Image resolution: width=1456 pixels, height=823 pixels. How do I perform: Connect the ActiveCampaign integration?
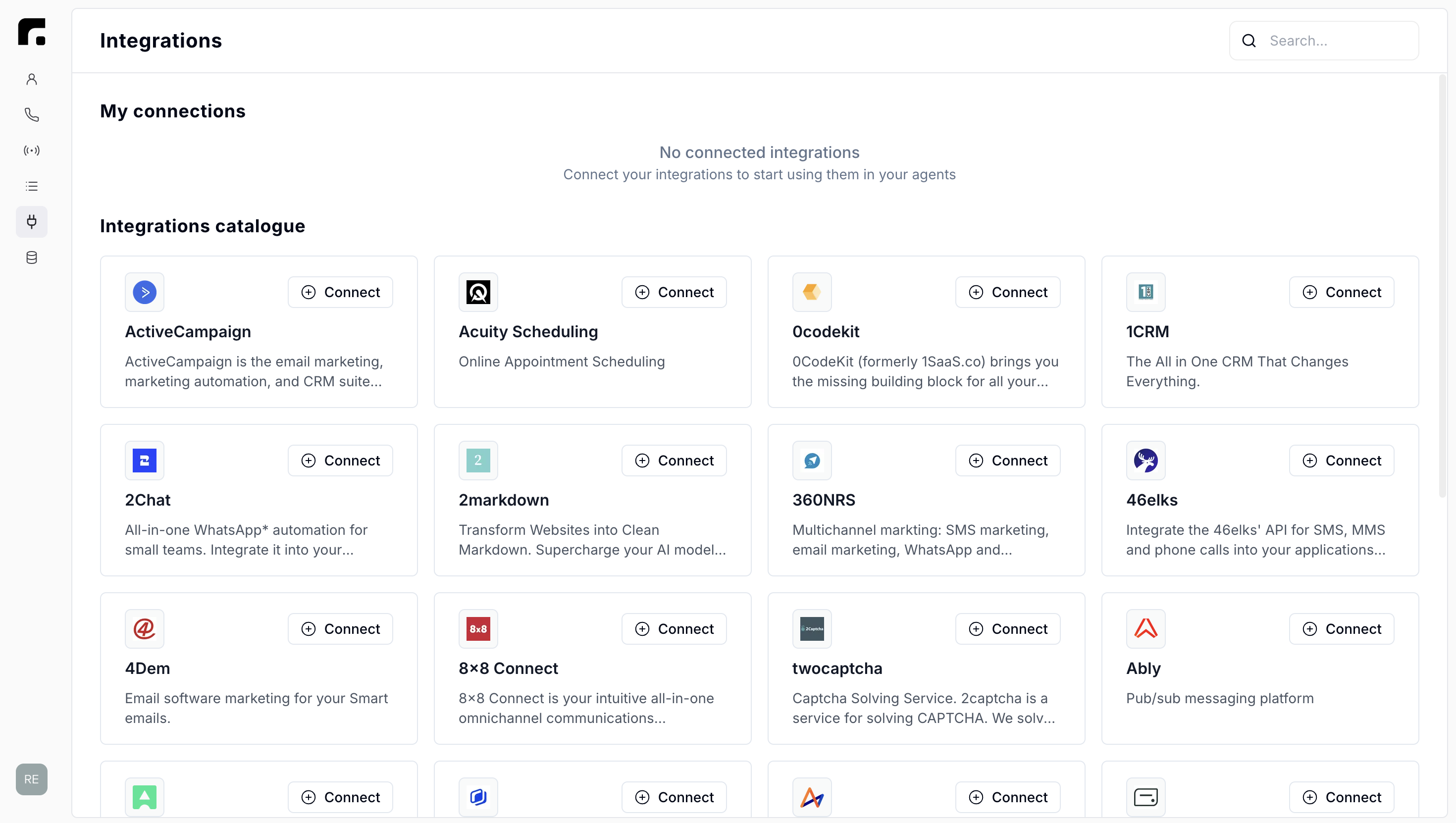point(340,292)
